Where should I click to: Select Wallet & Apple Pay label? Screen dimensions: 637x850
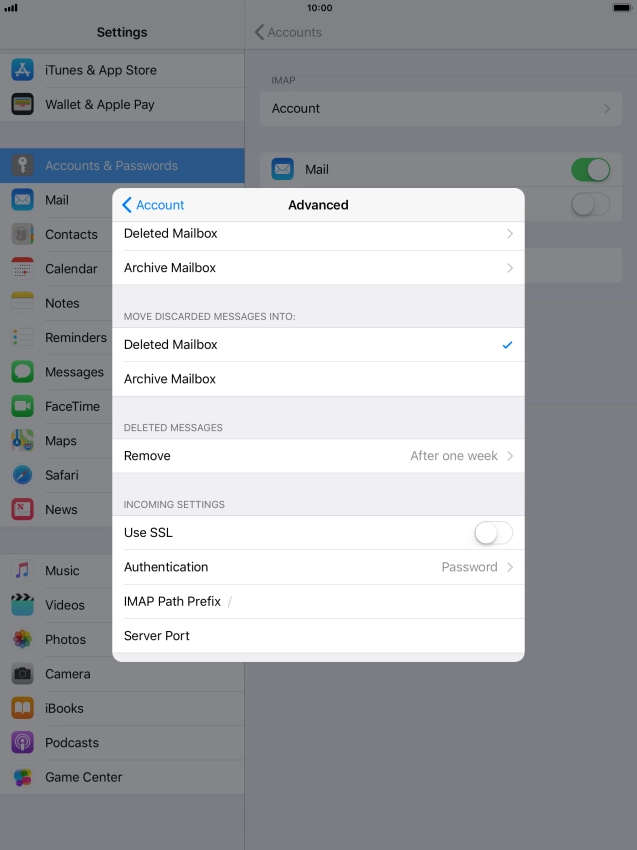coord(100,105)
